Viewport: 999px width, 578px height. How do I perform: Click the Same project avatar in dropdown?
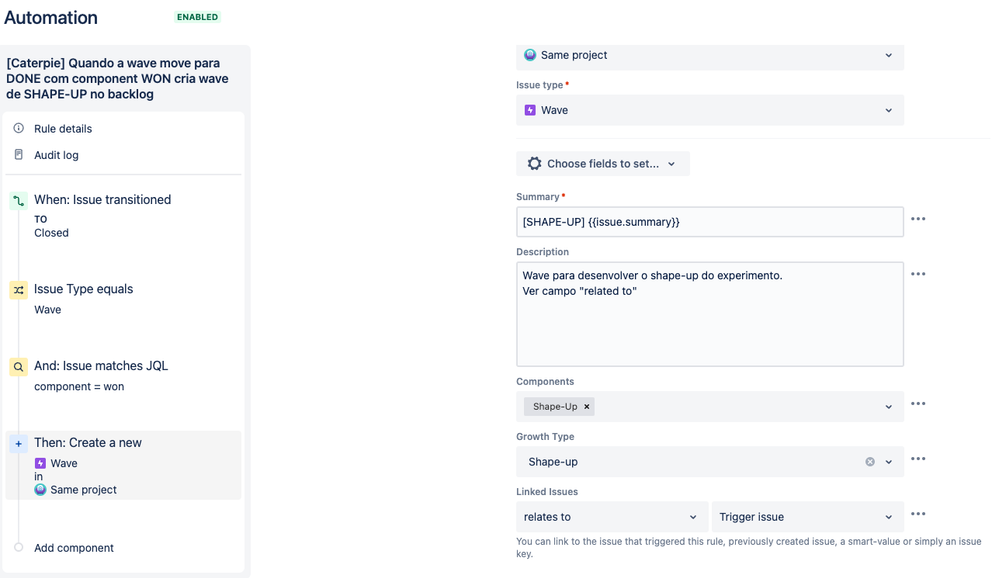pos(530,55)
